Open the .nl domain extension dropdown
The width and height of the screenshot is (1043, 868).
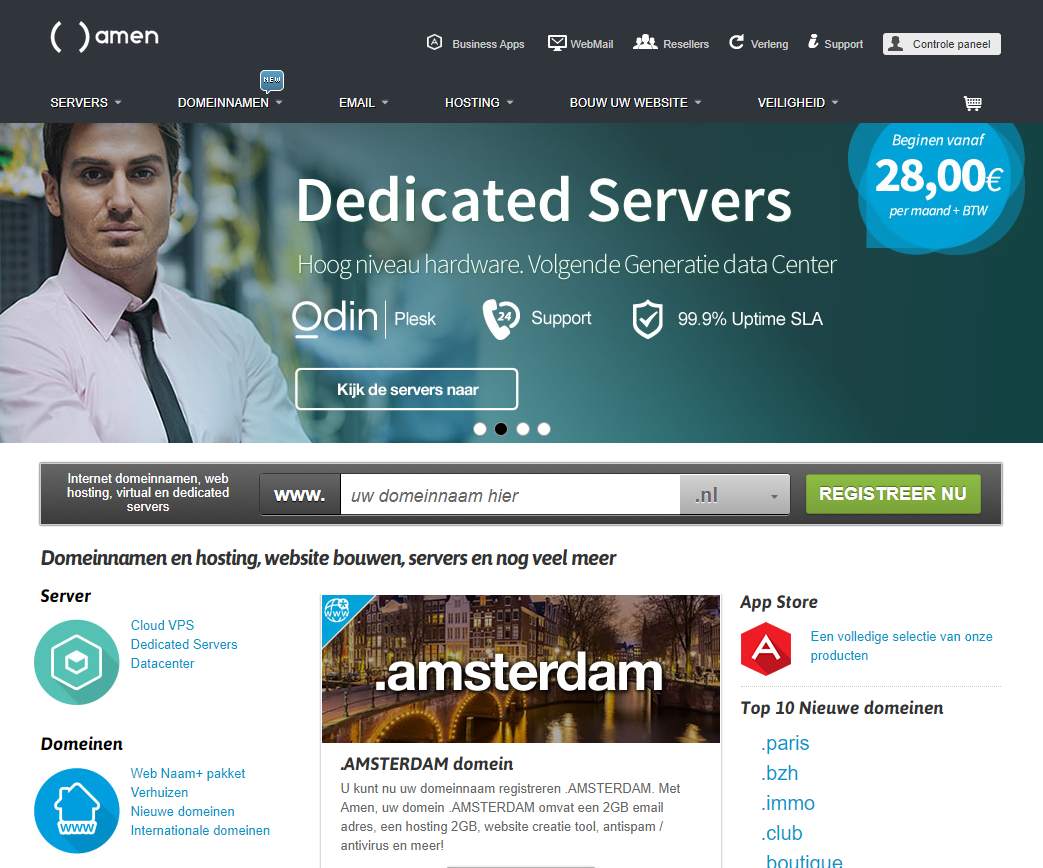pyautogui.click(x=735, y=495)
